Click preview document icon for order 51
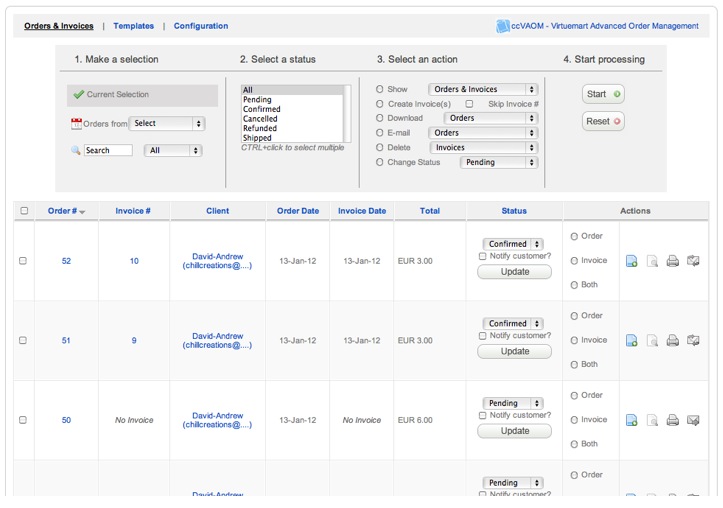Viewport: 723px width, 508px height. tap(652, 341)
